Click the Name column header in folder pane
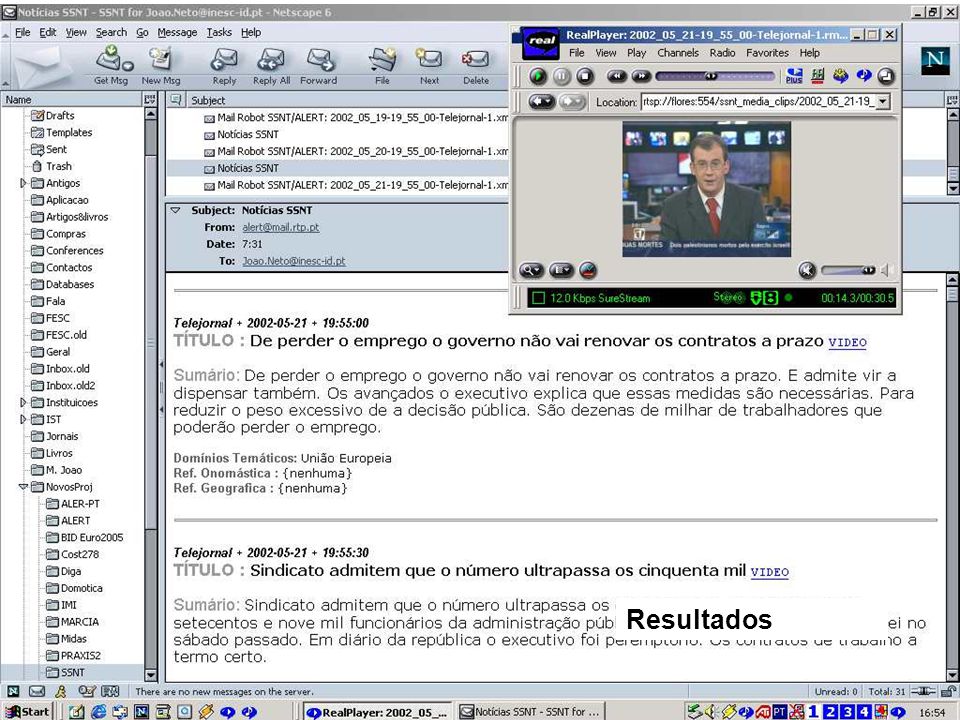This screenshot has width=960, height=720. tap(71, 99)
